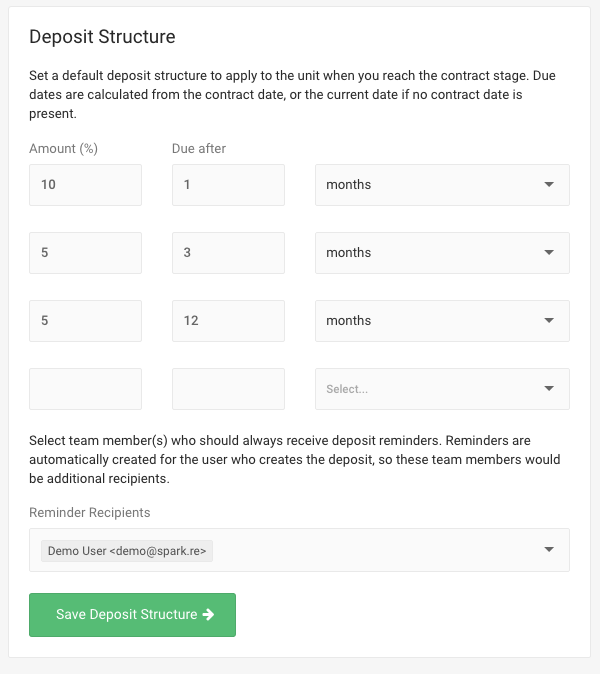This screenshot has width=600, height=674.
Task: Click the first row Amount field showing 10
Action: coord(85,185)
